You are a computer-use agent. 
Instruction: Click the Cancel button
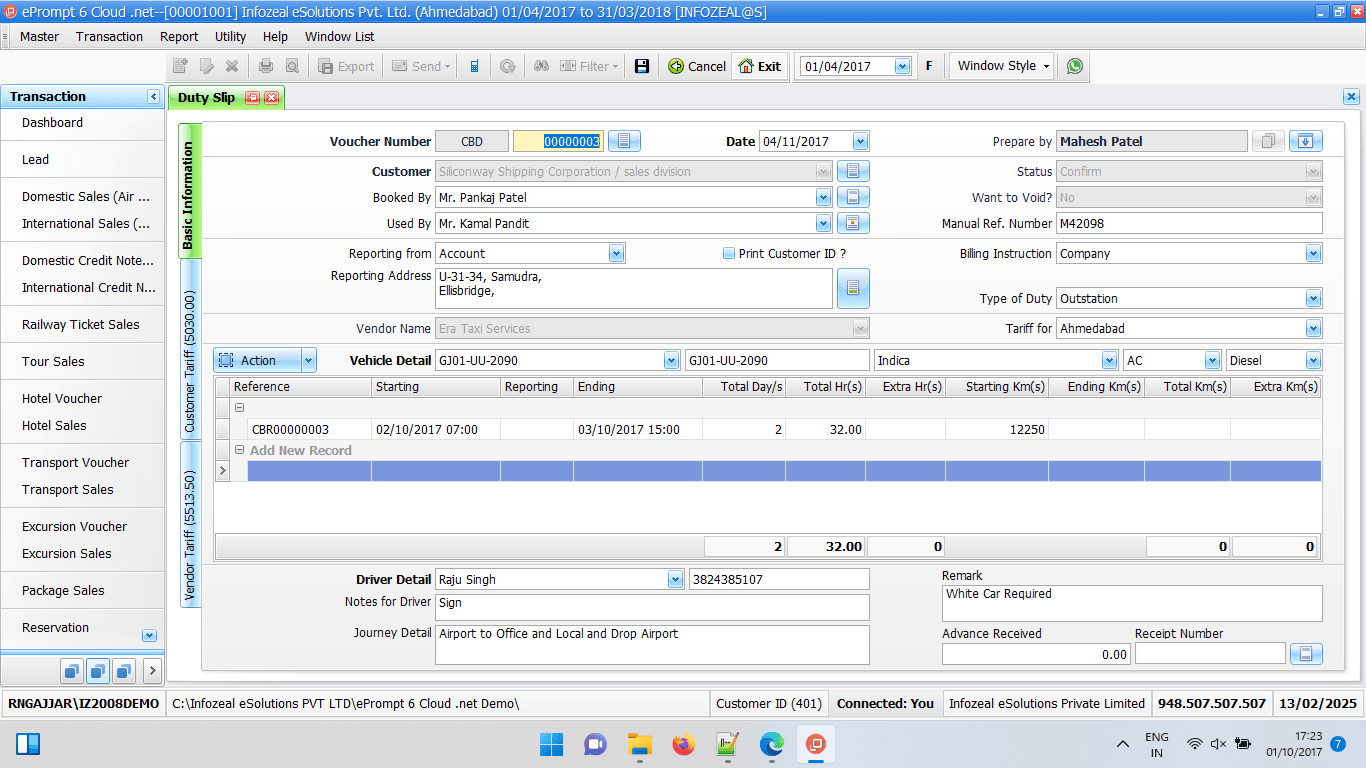click(696, 66)
